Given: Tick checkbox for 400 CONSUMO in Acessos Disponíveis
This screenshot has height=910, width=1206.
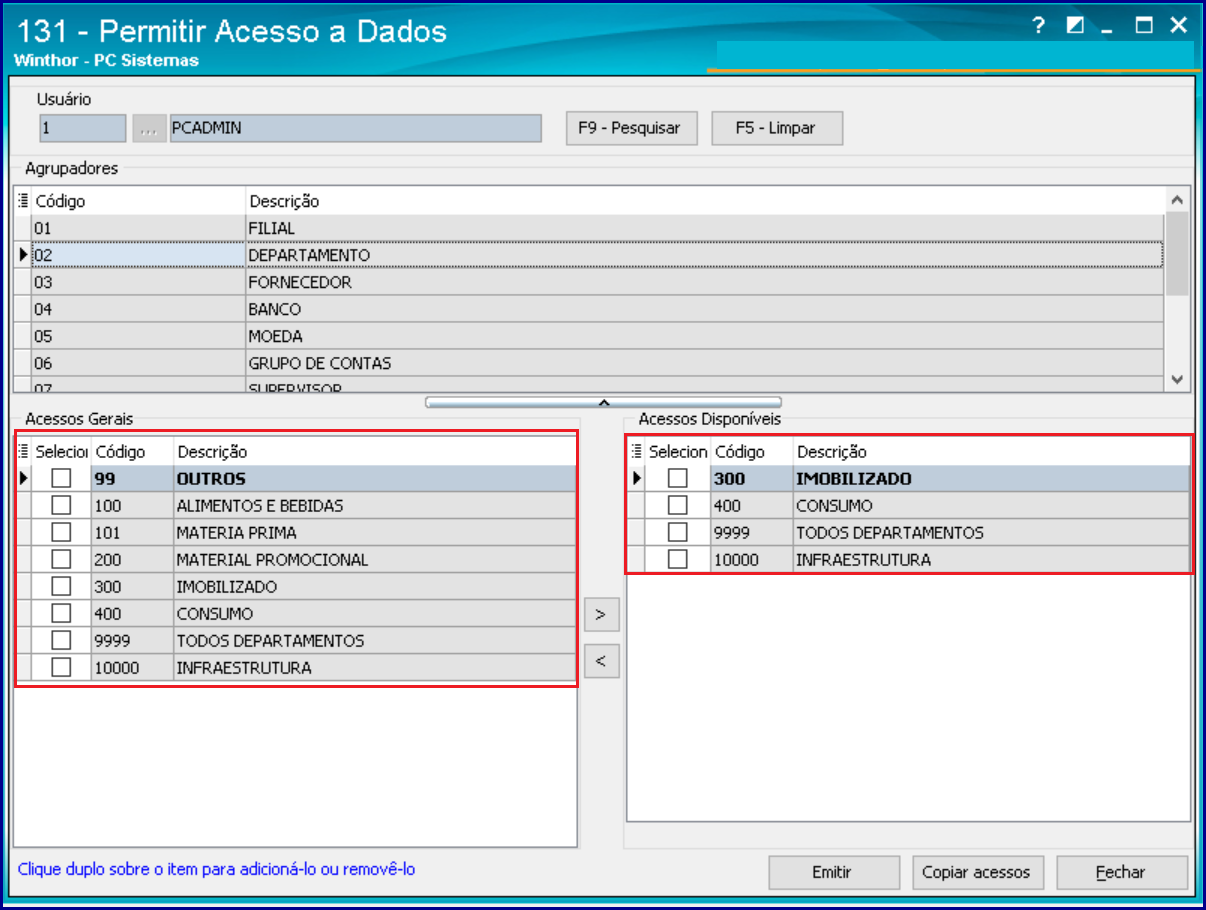Looking at the screenshot, I should pos(678,505).
